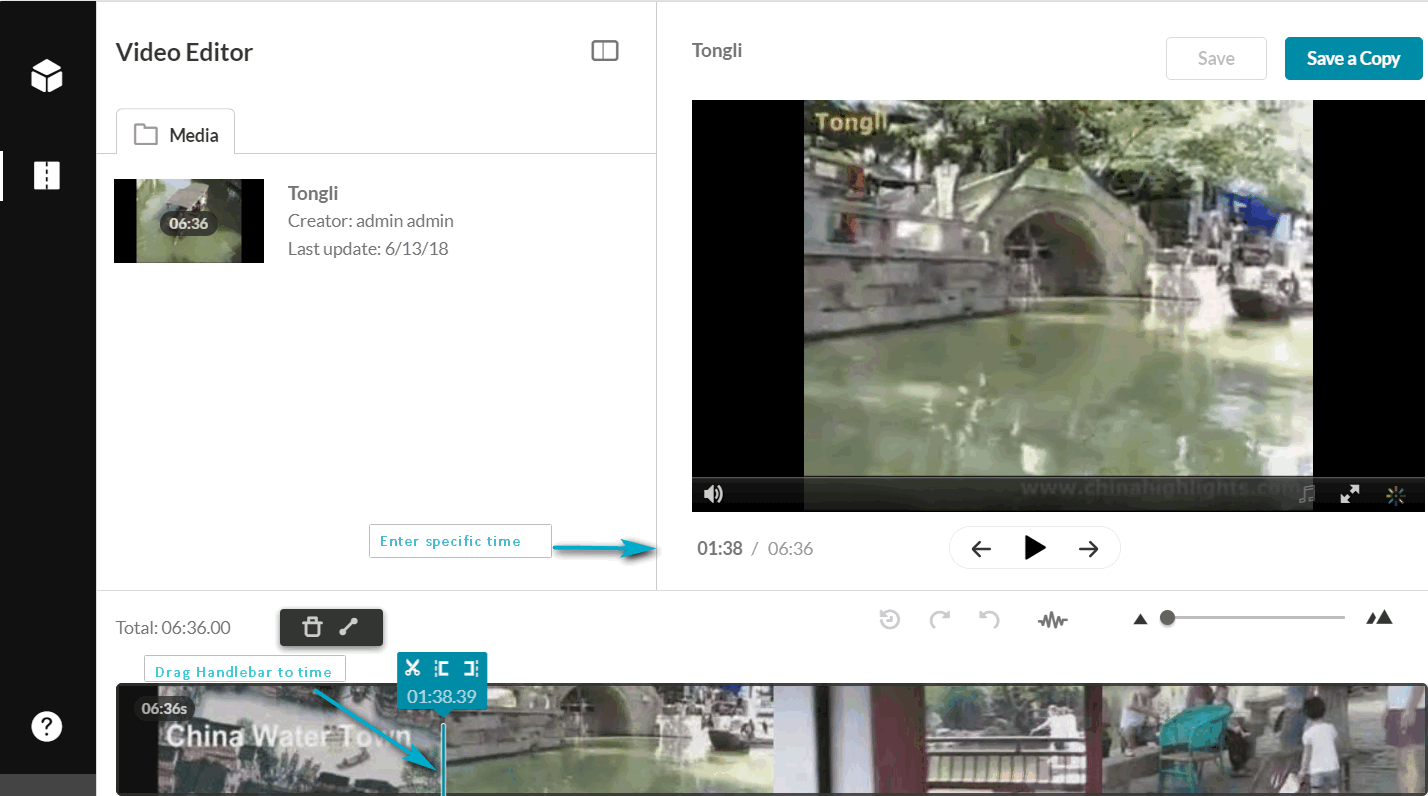Click the Tongli title above the player
This screenshot has width=1428, height=796.
[717, 50]
